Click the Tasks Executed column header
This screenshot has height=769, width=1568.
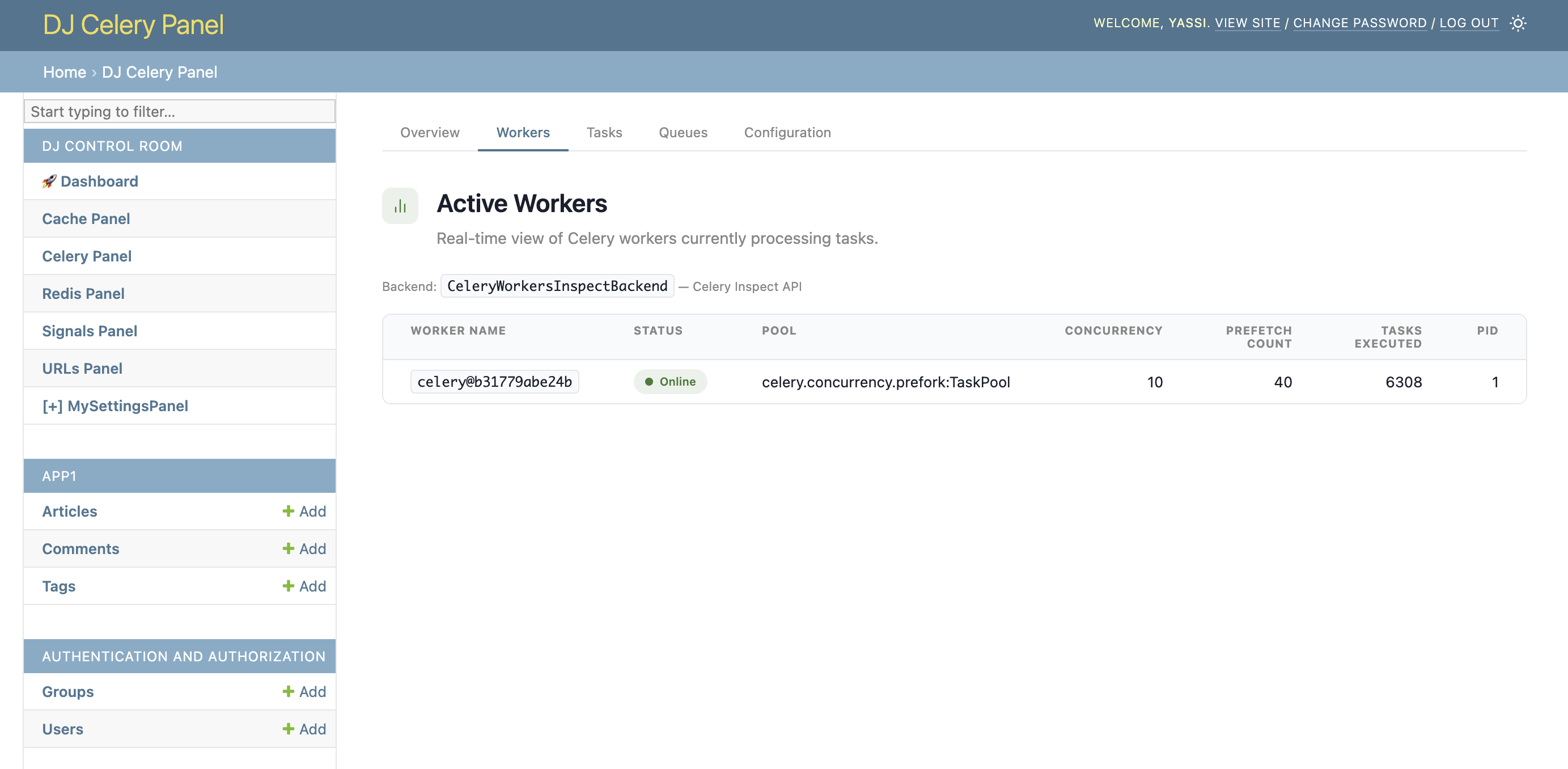1388,337
